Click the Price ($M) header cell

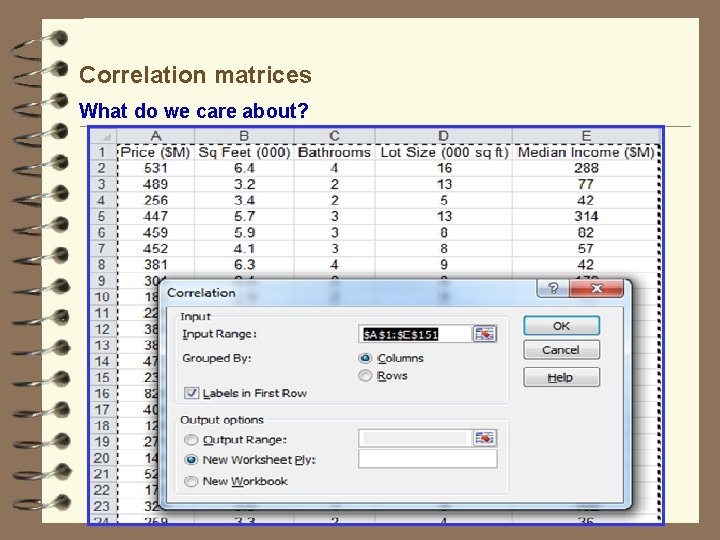156,152
